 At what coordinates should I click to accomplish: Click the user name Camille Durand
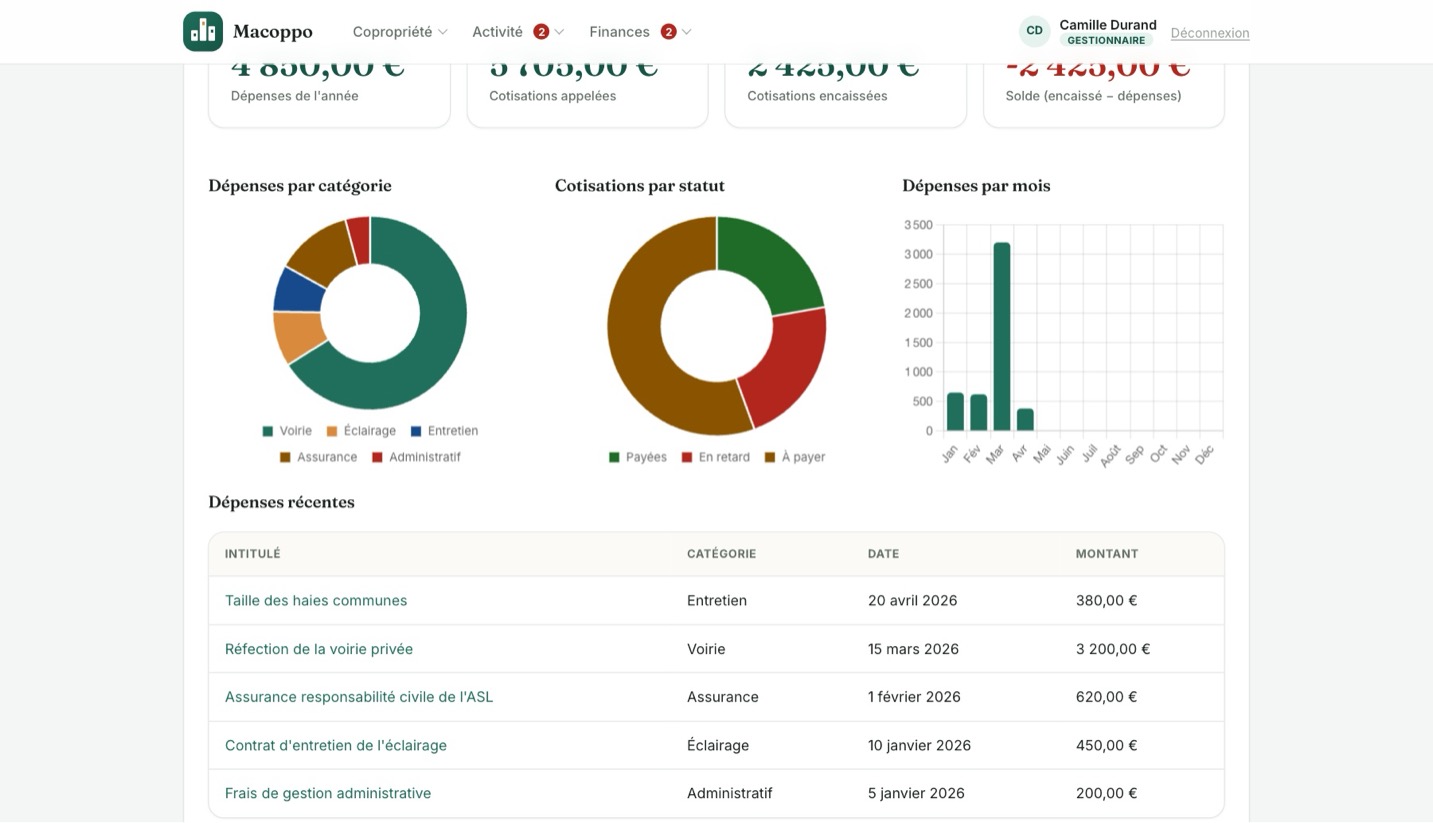tap(1108, 25)
